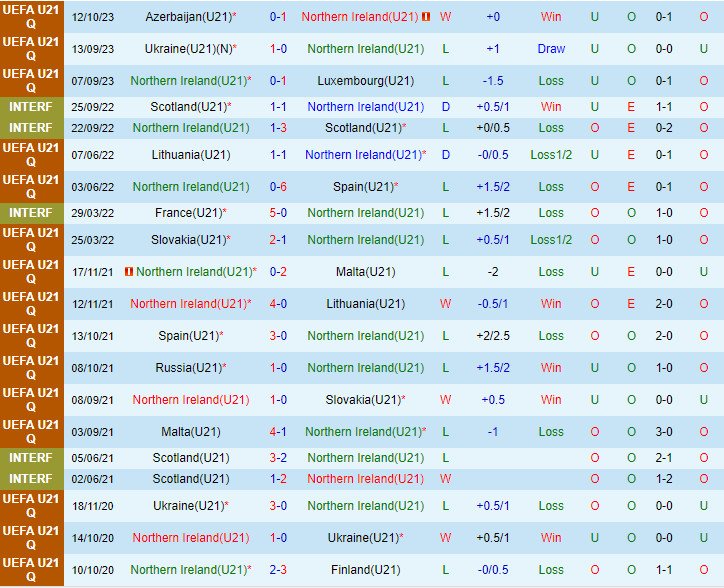The image size is (724, 588).
Task: Open Finland(U21) team link
Action: pos(366,570)
